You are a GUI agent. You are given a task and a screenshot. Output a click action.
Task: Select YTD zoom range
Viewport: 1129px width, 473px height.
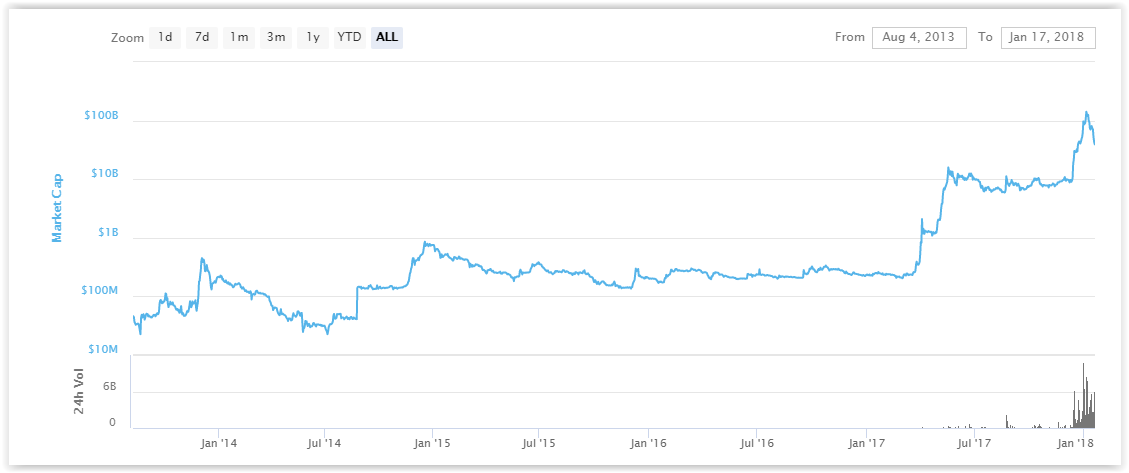[349, 37]
